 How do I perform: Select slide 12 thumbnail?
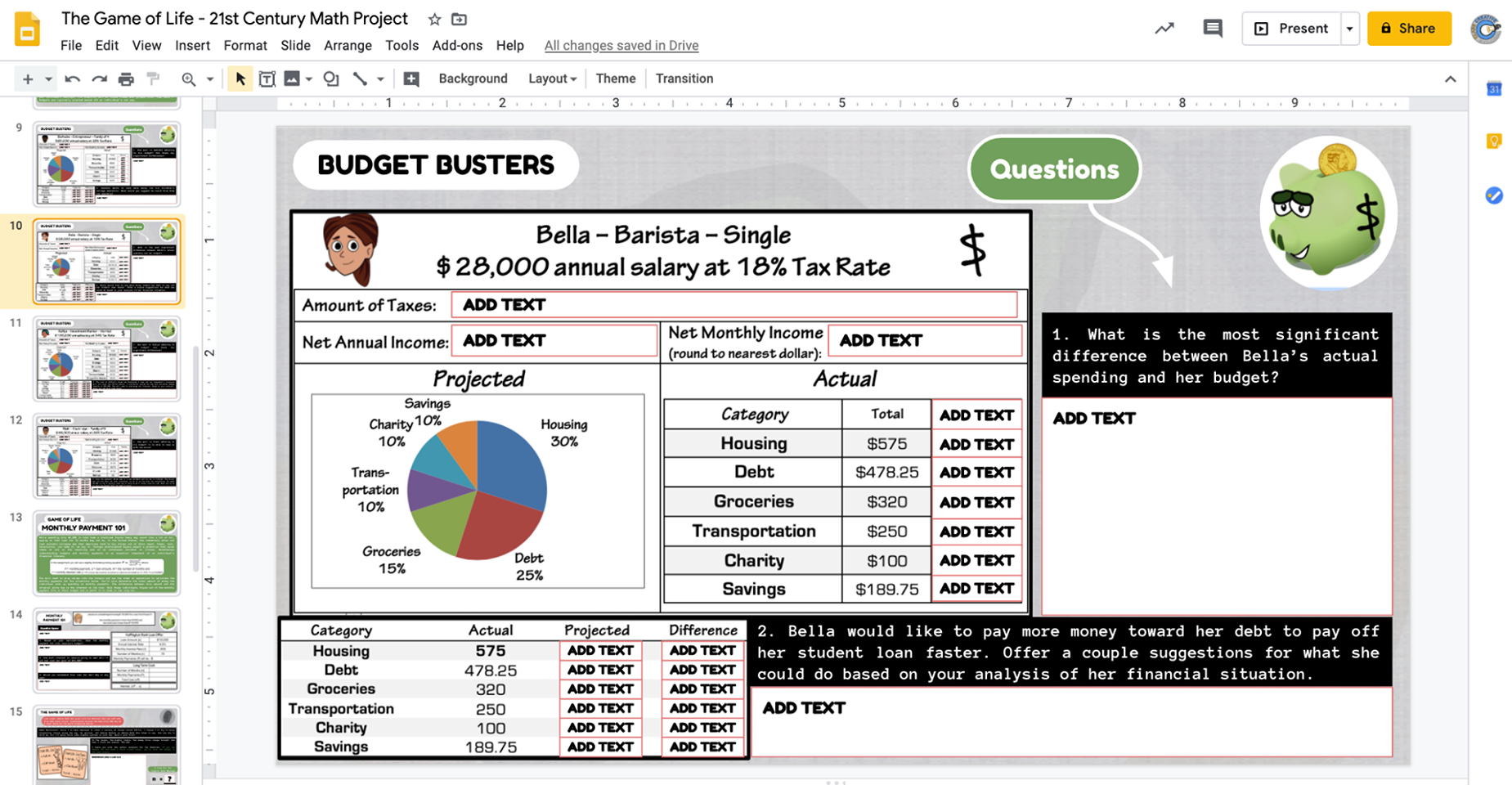point(106,456)
